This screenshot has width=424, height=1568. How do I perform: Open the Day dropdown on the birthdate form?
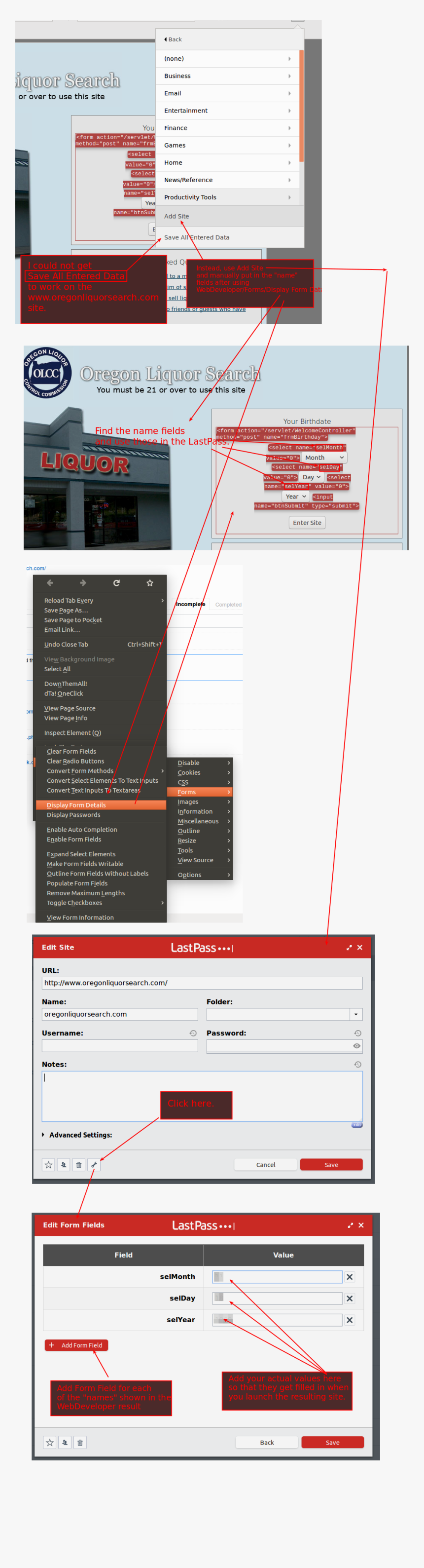(312, 477)
